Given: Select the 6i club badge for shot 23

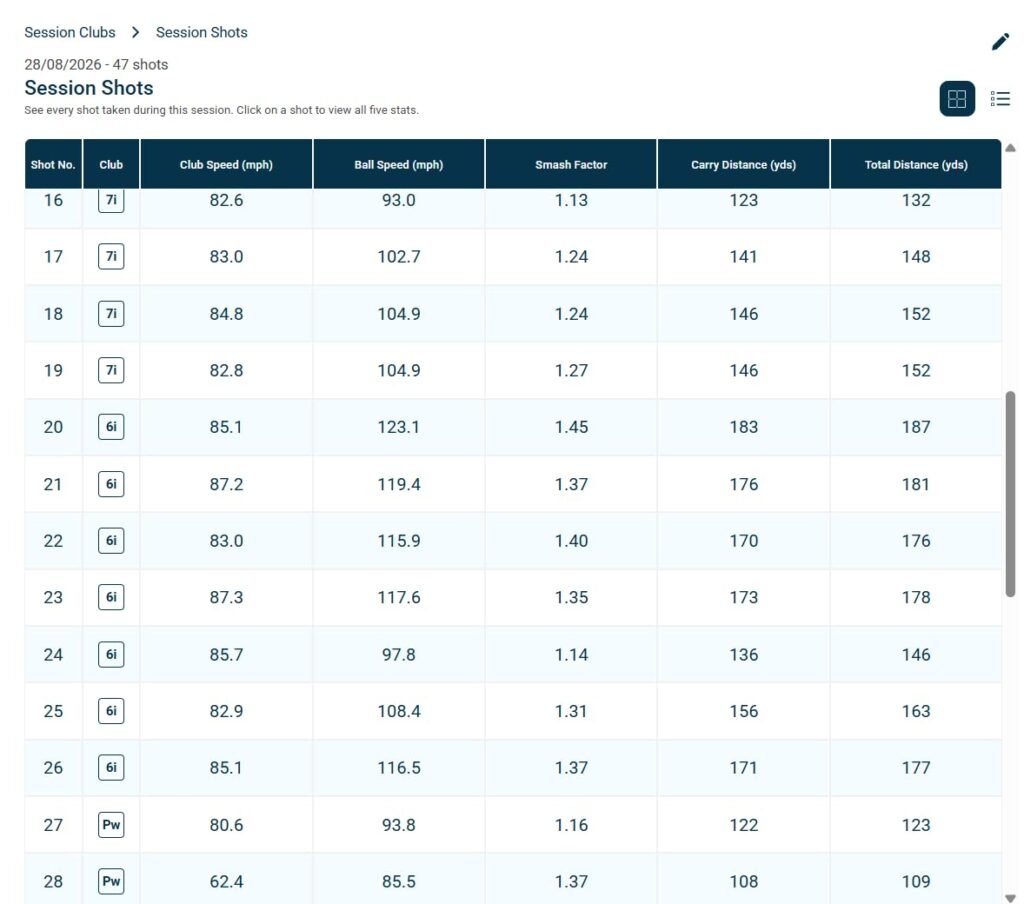Looking at the screenshot, I should 111,597.
